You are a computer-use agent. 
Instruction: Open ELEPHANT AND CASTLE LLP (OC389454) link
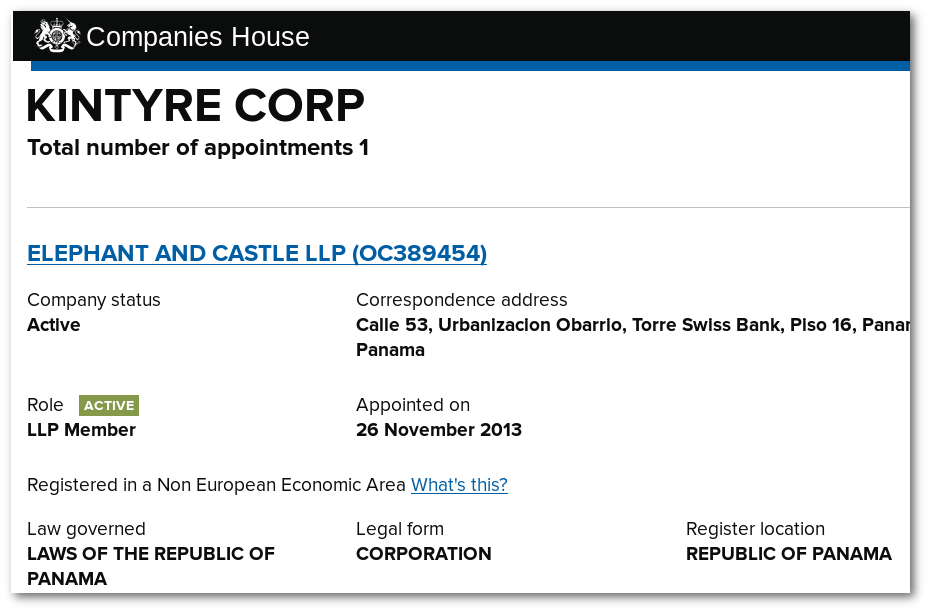[x=257, y=253]
